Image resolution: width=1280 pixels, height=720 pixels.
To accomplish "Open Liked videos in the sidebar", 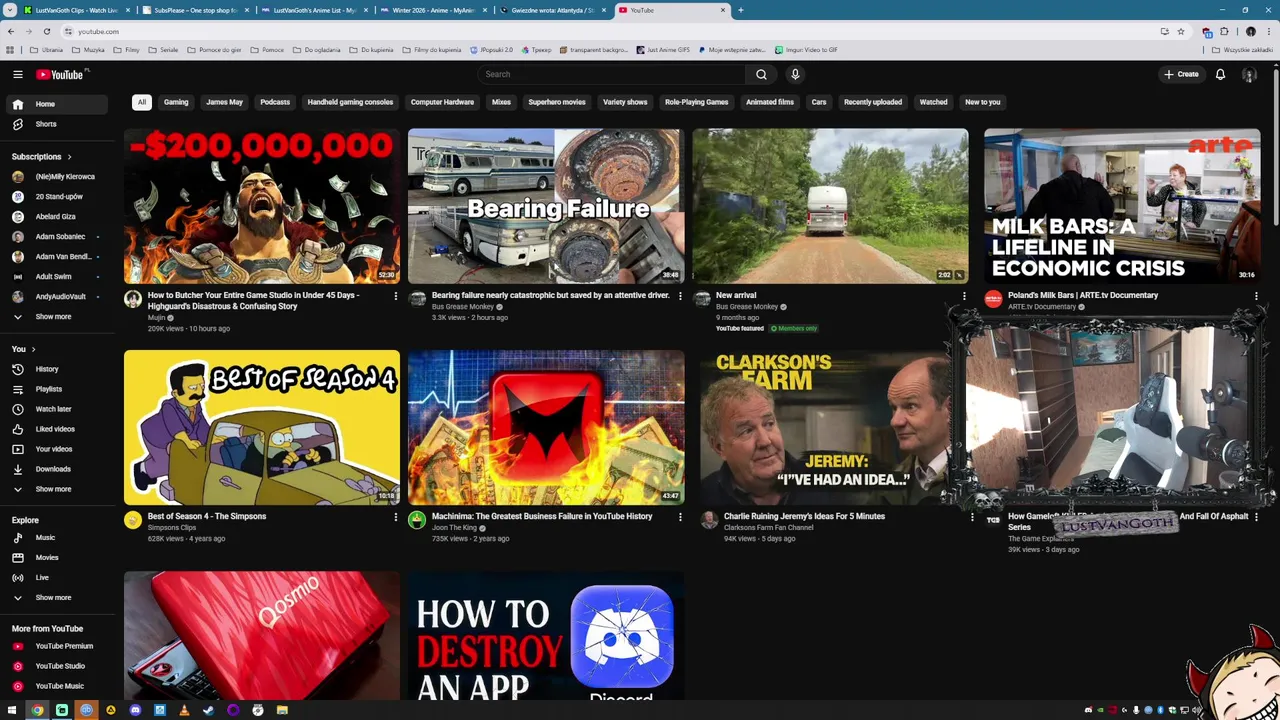I will pyautogui.click(x=56, y=429).
